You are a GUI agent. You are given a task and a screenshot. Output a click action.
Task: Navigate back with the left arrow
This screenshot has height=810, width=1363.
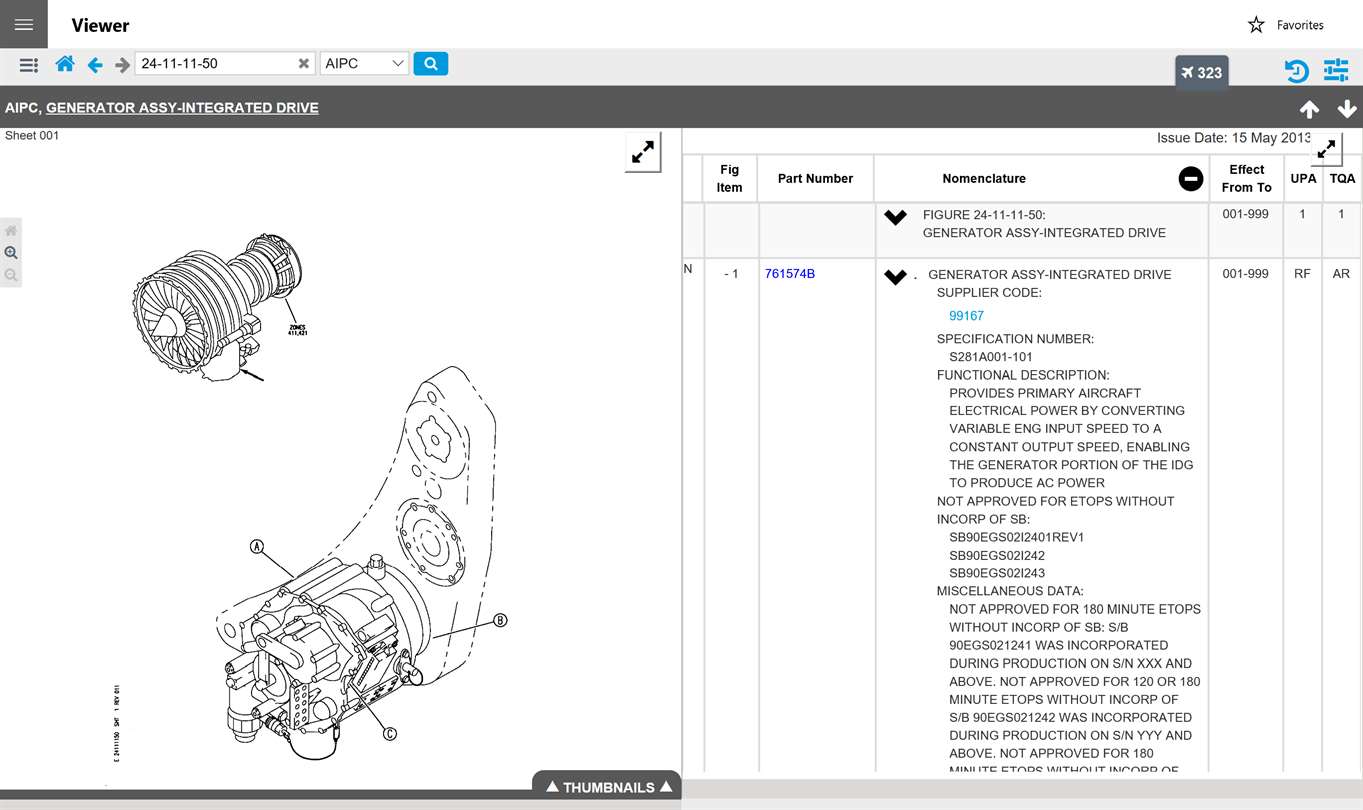click(95, 65)
